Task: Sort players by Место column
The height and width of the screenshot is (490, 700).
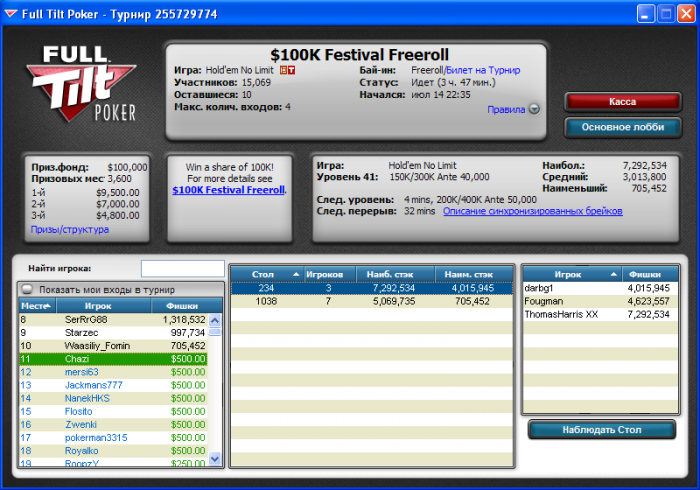Action: (38, 306)
